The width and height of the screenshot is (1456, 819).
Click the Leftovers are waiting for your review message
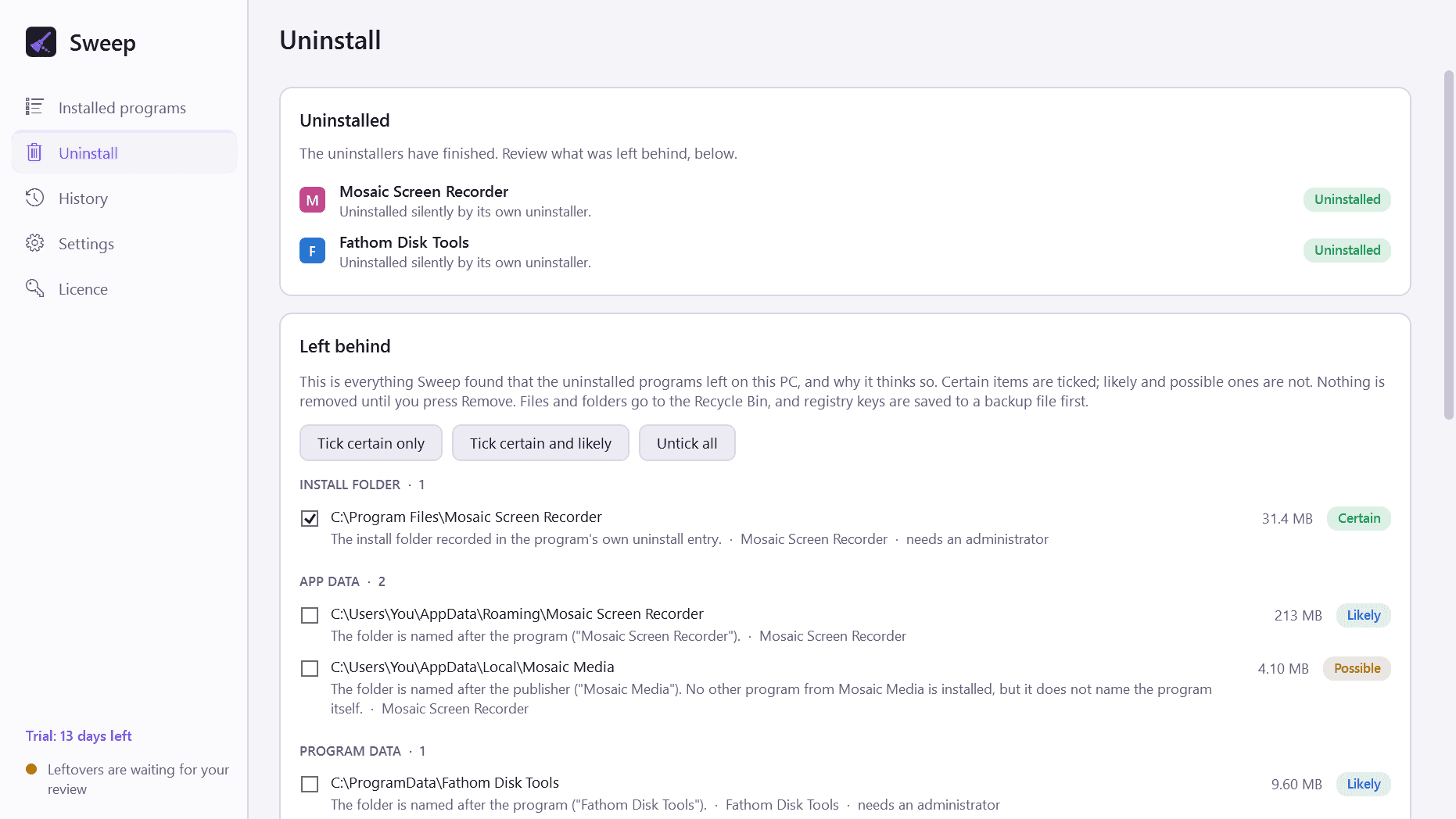coord(138,779)
